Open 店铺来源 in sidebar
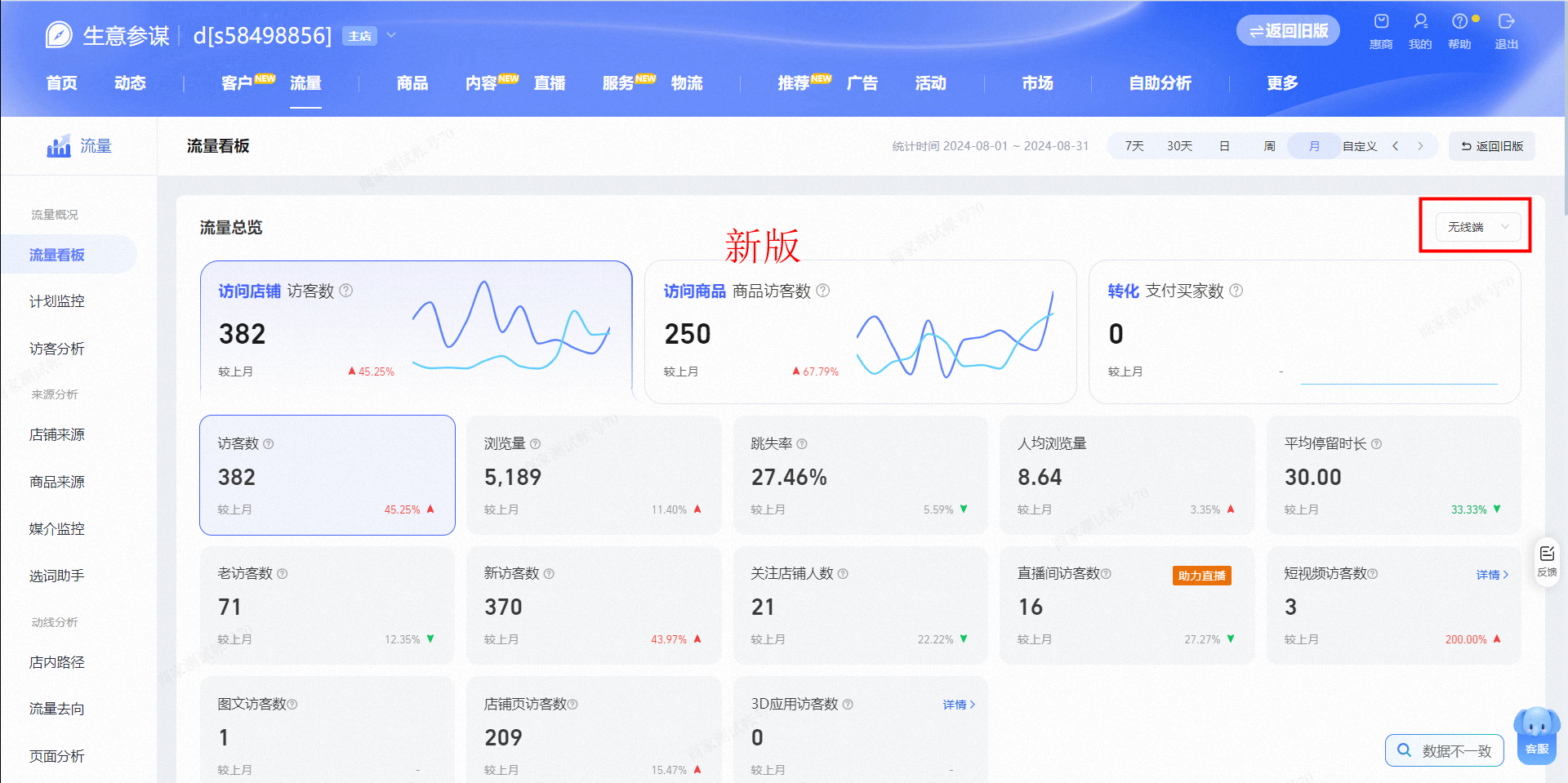The image size is (1568, 783). (x=57, y=435)
